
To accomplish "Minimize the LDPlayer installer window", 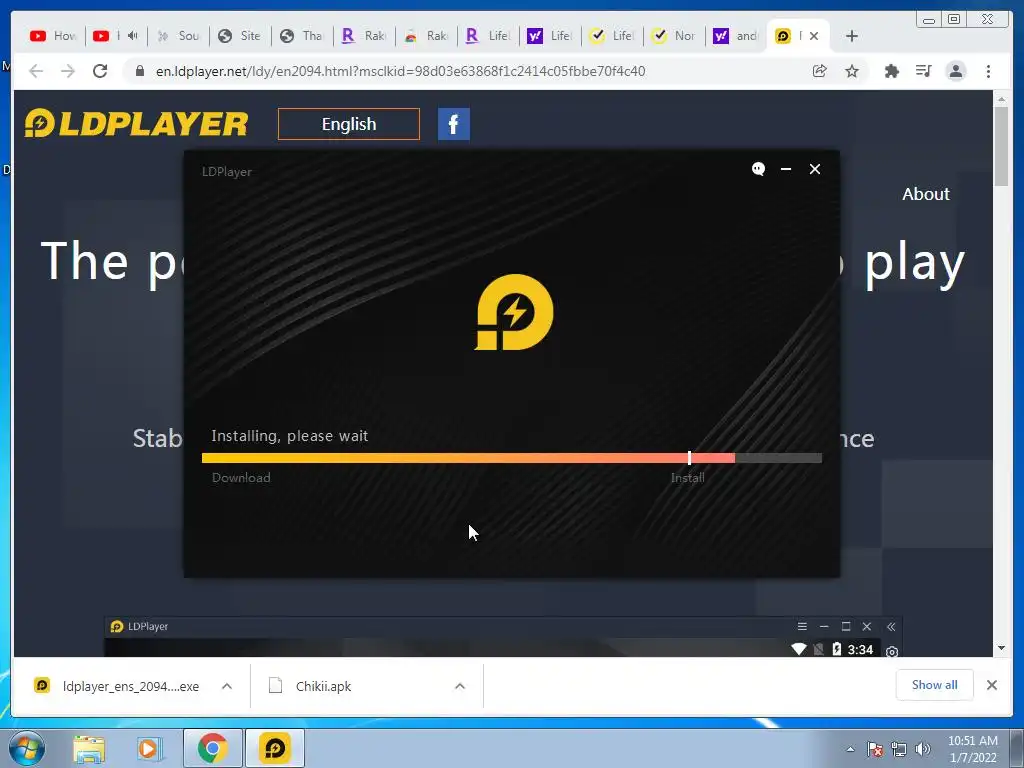I will coord(786,169).
